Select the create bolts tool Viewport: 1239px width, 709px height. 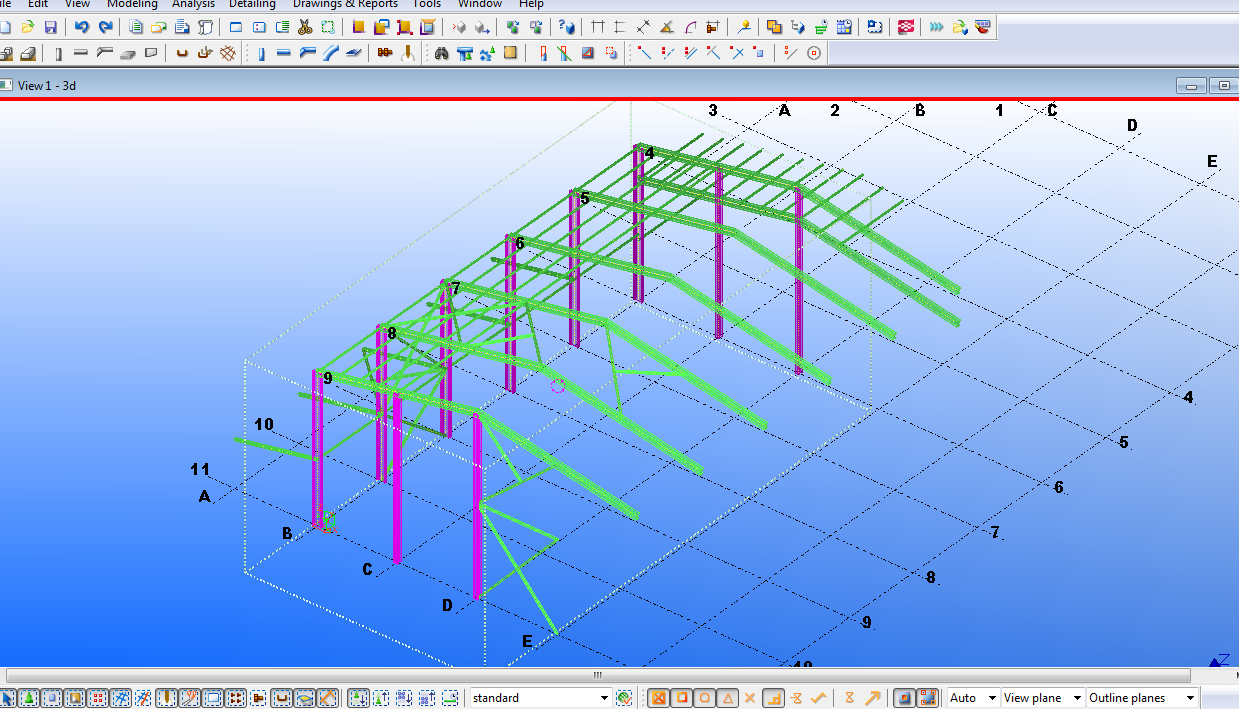384,53
